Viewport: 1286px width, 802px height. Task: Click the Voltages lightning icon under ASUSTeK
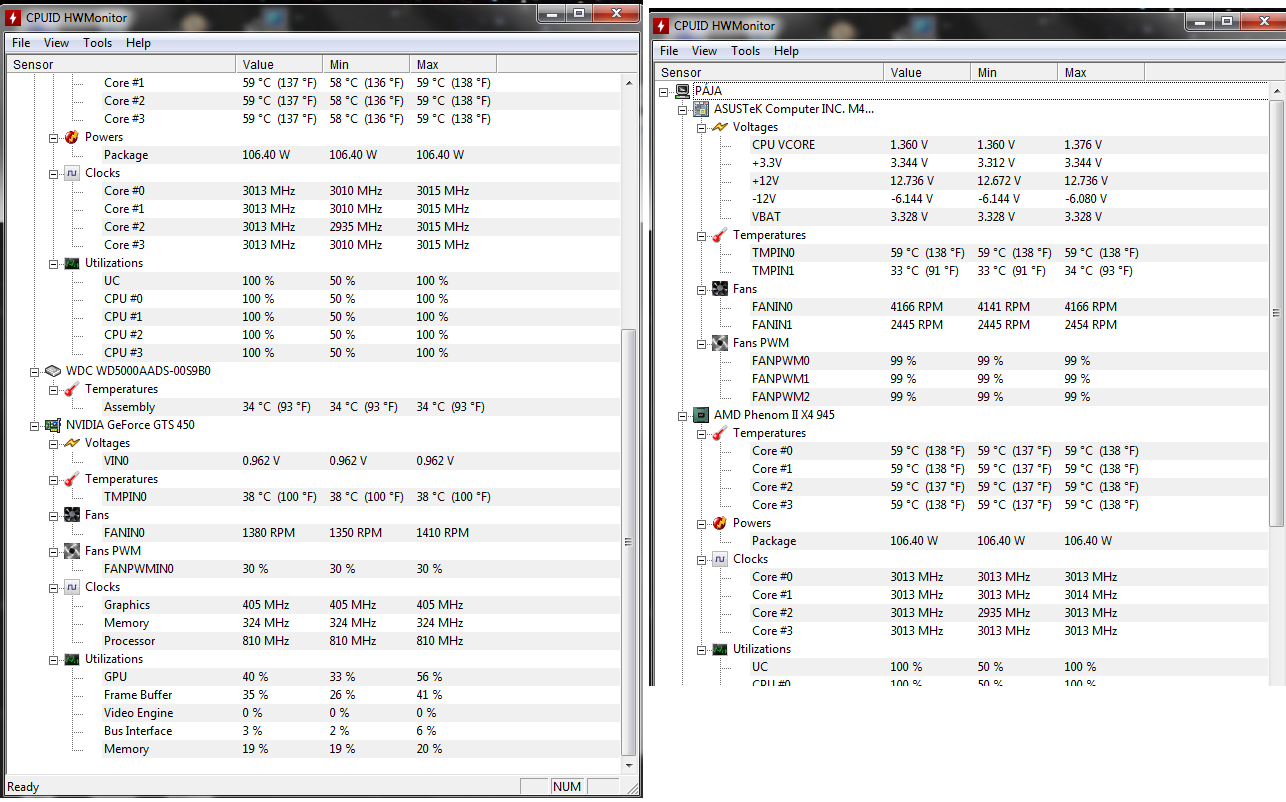point(720,127)
